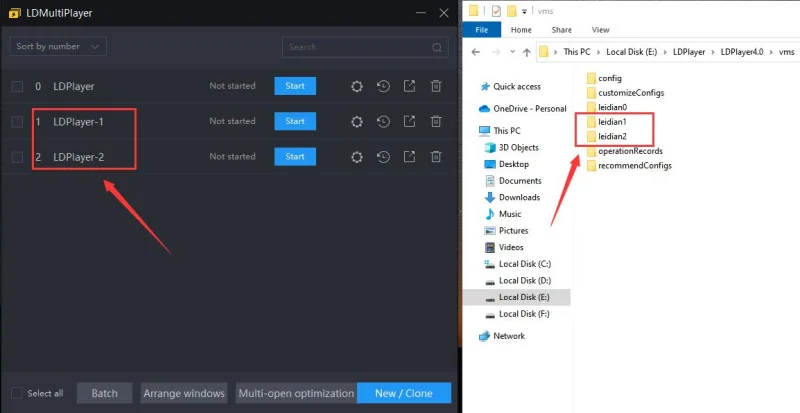Select This PC in the navigation pane
Image resolution: width=800 pixels, height=413 pixels.
[x=500, y=131]
